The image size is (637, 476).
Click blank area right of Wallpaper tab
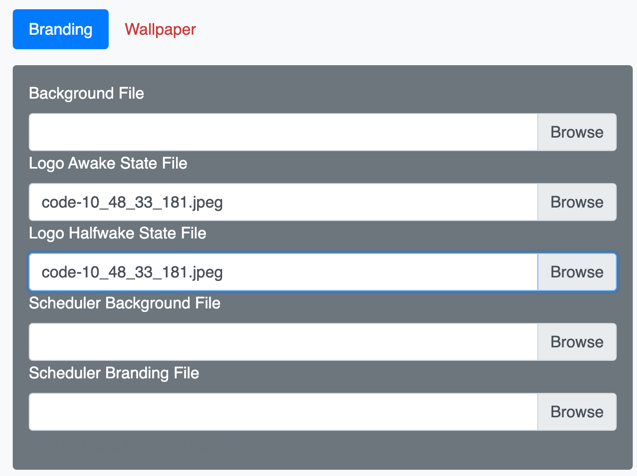420,29
